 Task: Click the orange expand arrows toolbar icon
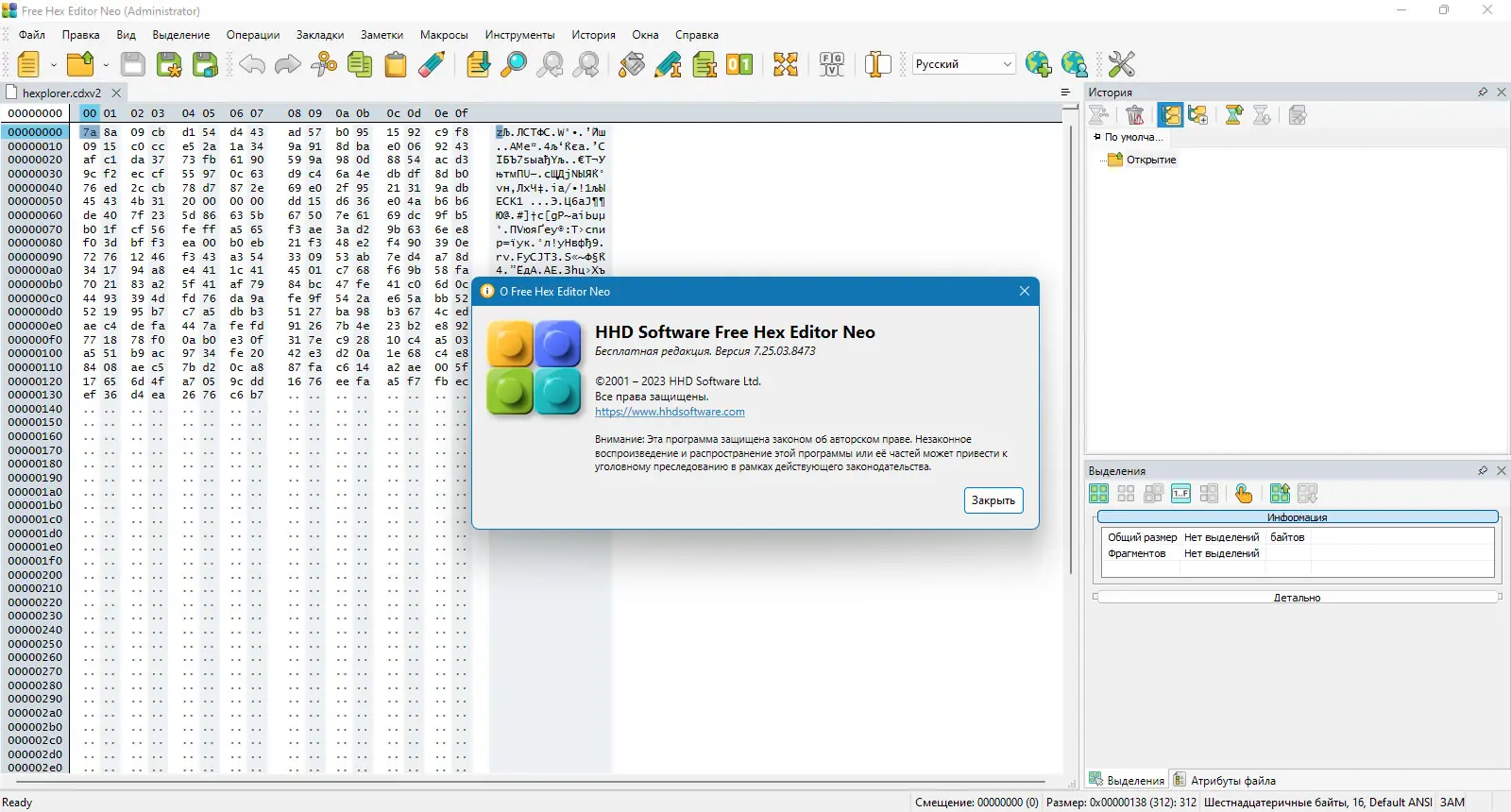pyautogui.click(x=786, y=64)
